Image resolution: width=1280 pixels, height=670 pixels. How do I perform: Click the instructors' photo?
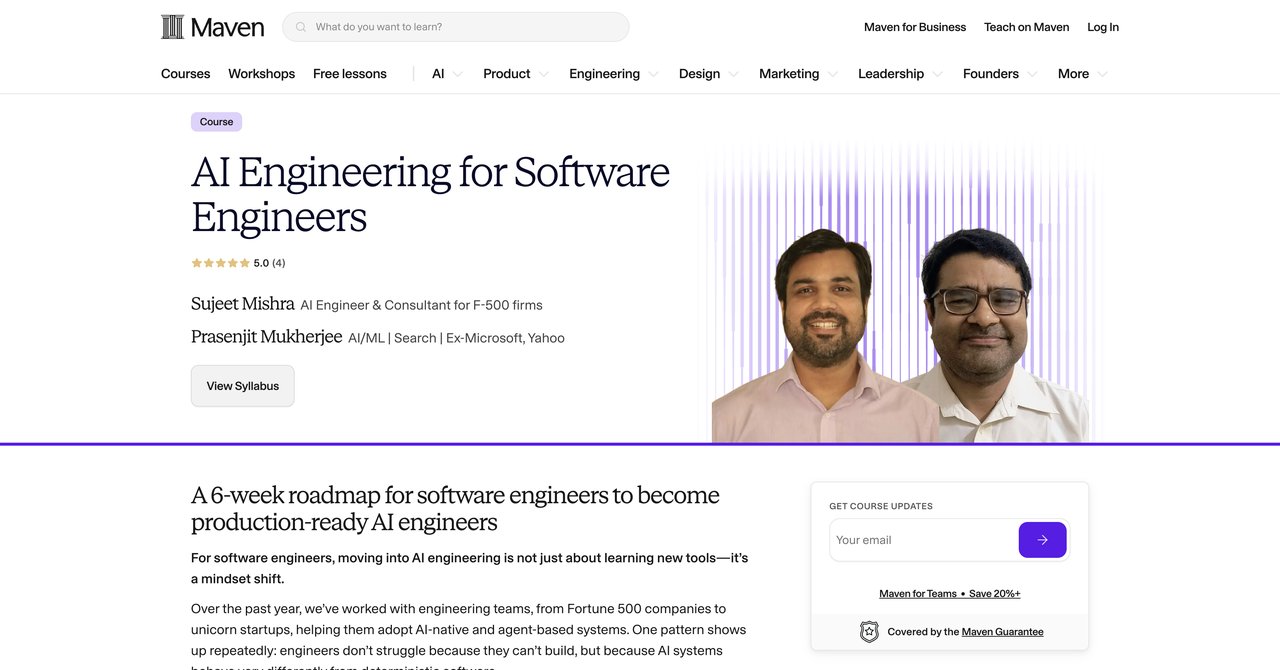[900, 335]
